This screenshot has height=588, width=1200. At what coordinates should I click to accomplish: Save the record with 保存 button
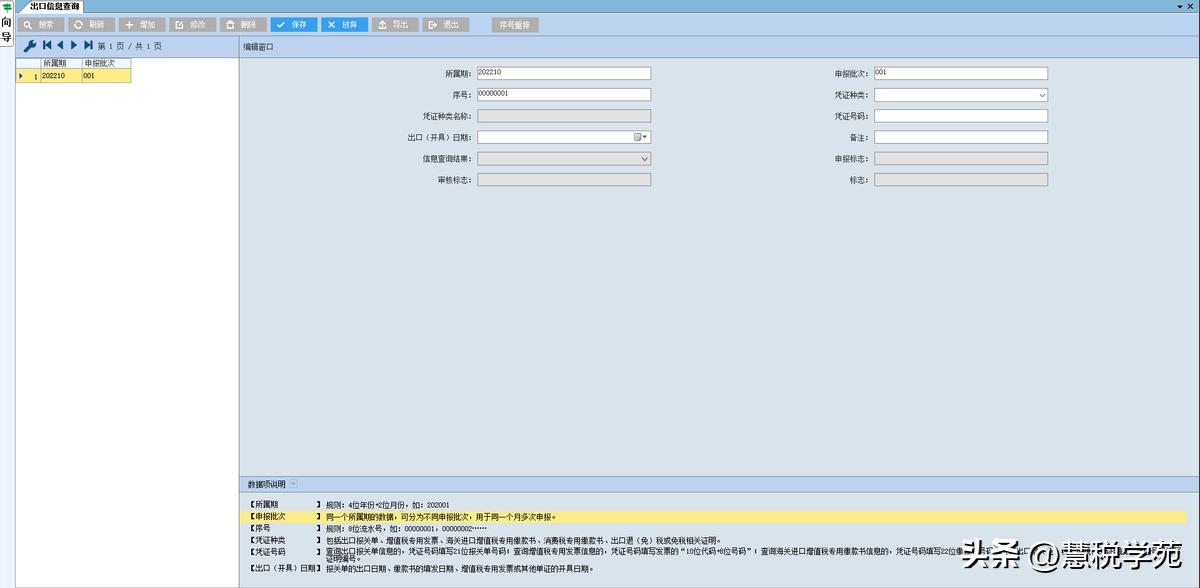tap(294, 25)
